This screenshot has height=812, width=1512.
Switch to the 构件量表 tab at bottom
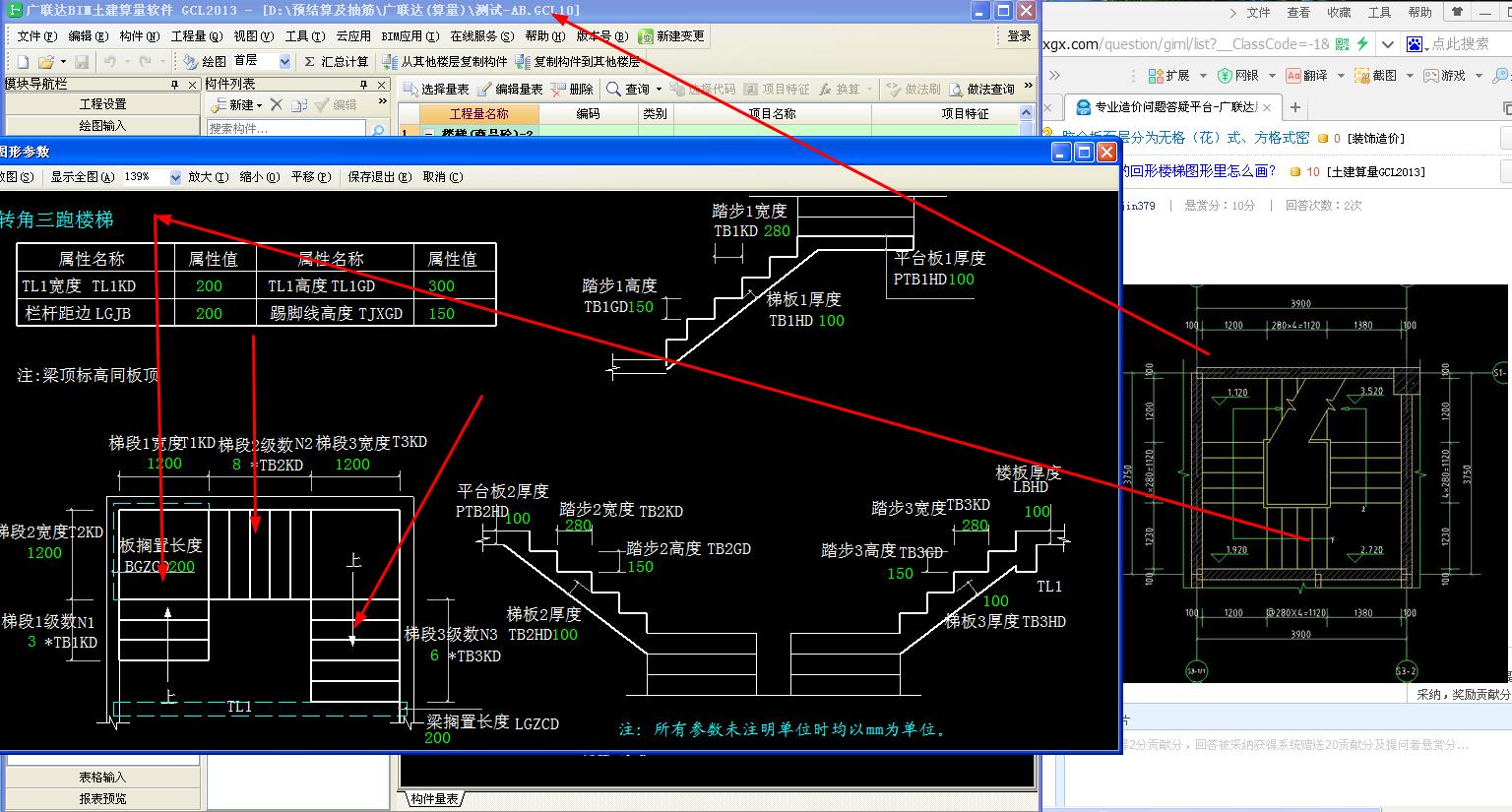(434, 798)
